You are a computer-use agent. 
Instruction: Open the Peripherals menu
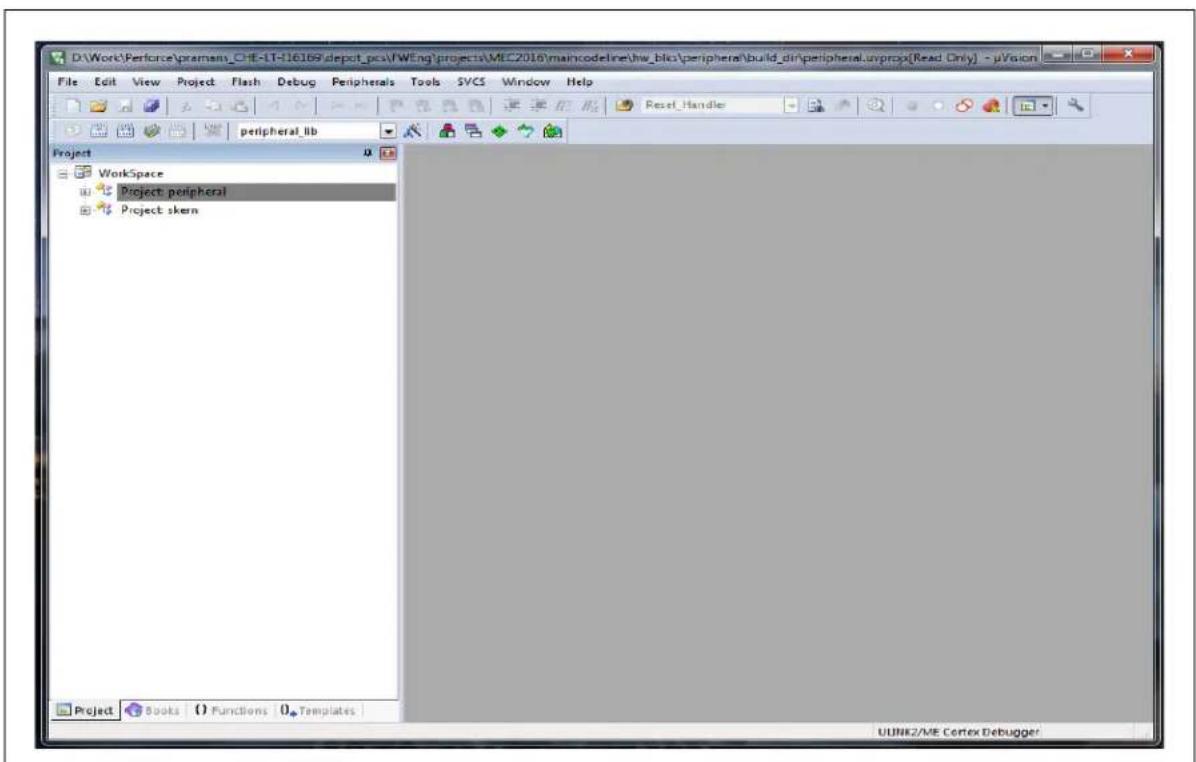[363, 82]
